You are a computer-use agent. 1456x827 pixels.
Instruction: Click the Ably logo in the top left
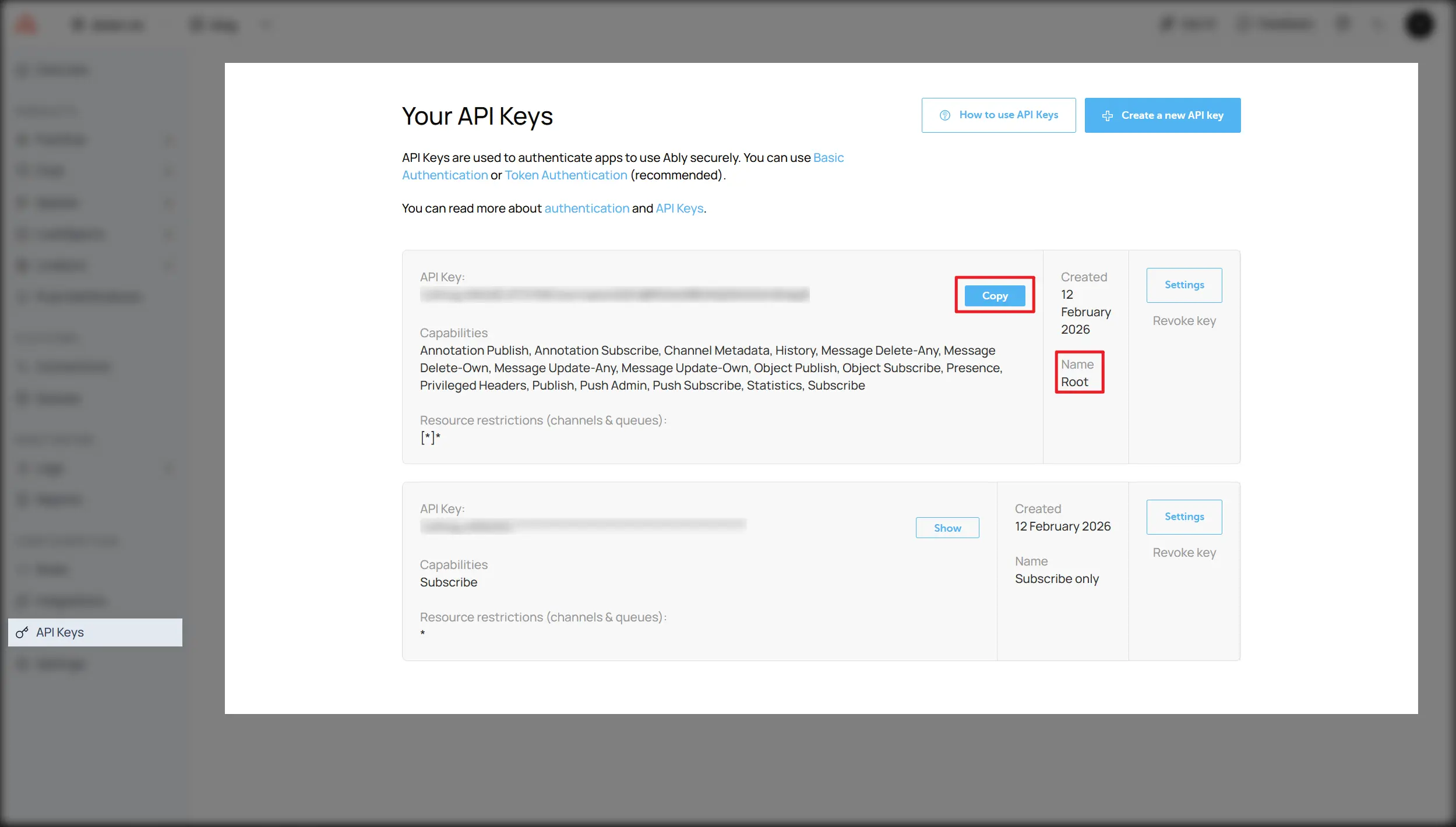[26, 24]
